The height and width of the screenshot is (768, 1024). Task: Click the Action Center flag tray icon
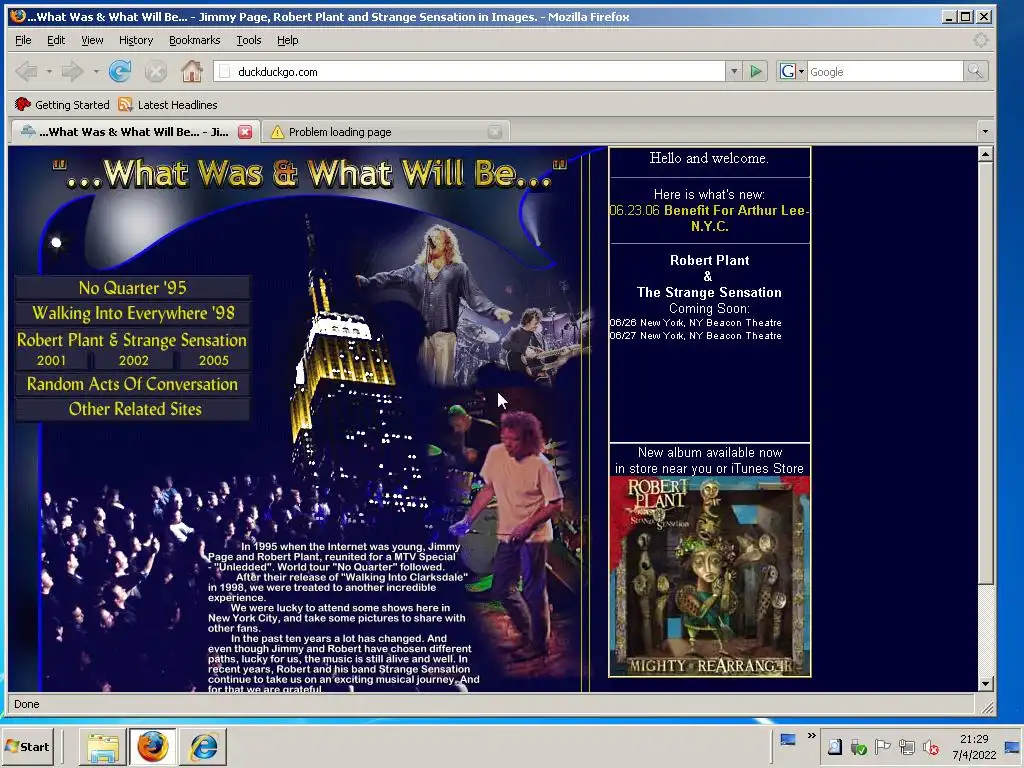pos(882,746)
